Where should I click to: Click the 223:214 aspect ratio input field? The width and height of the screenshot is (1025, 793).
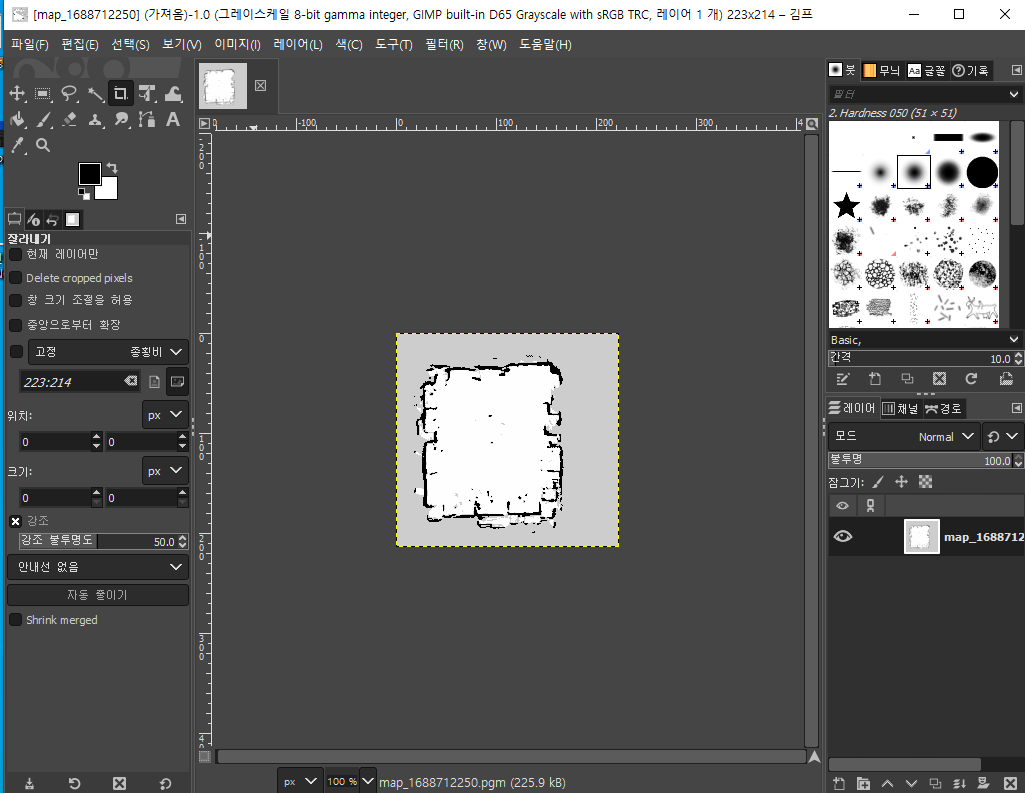70,382
